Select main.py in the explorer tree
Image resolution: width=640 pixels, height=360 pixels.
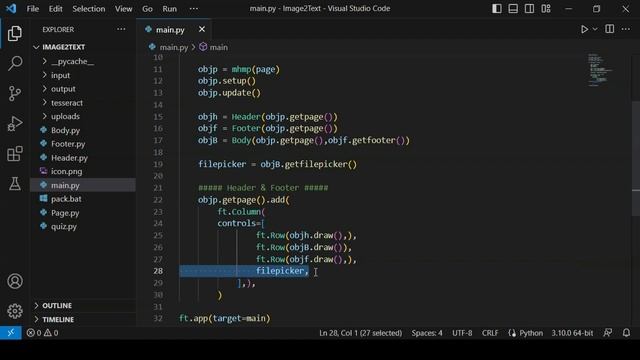83,185
